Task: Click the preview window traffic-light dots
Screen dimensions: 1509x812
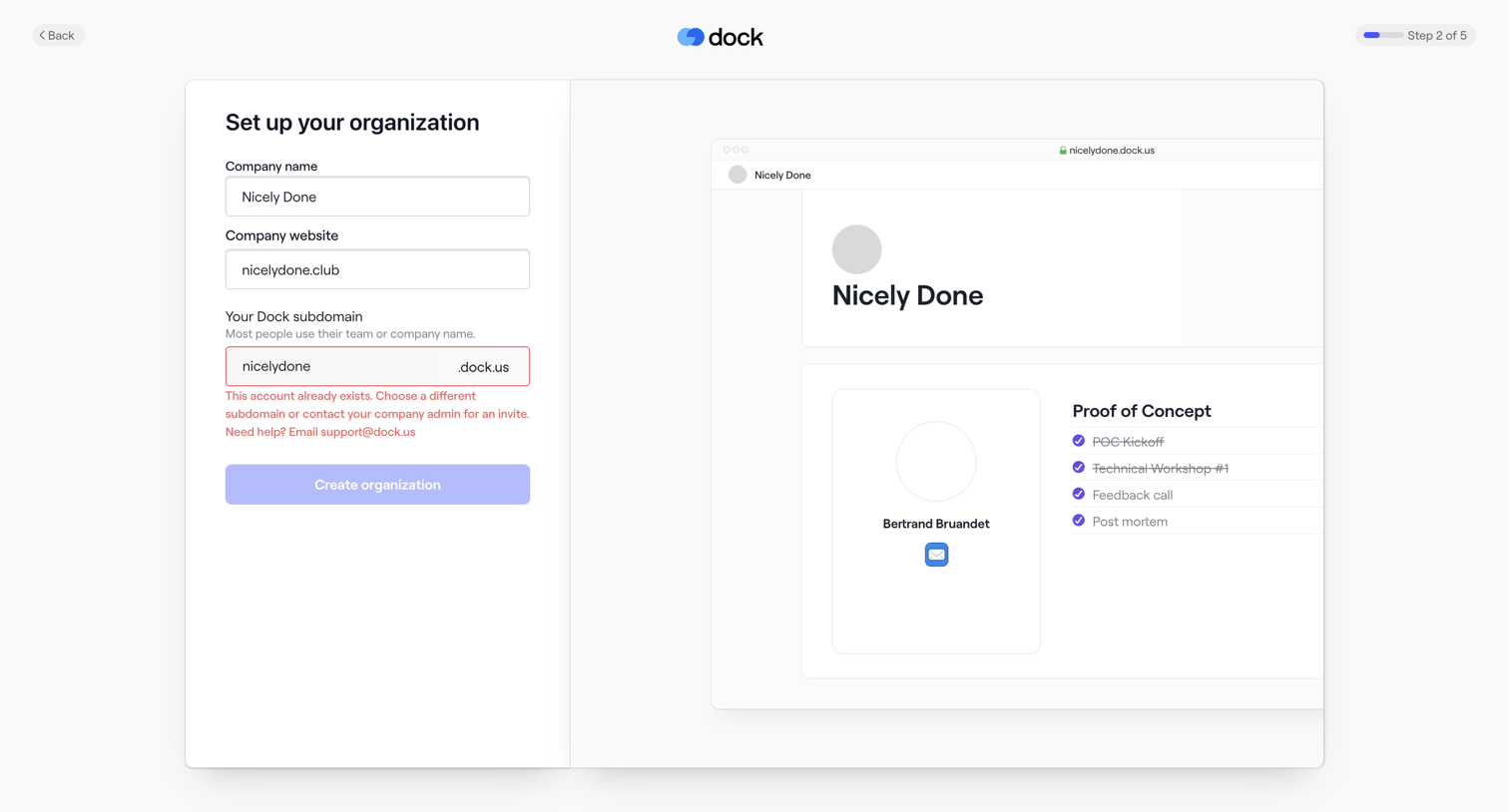Action: click(736, 150)
